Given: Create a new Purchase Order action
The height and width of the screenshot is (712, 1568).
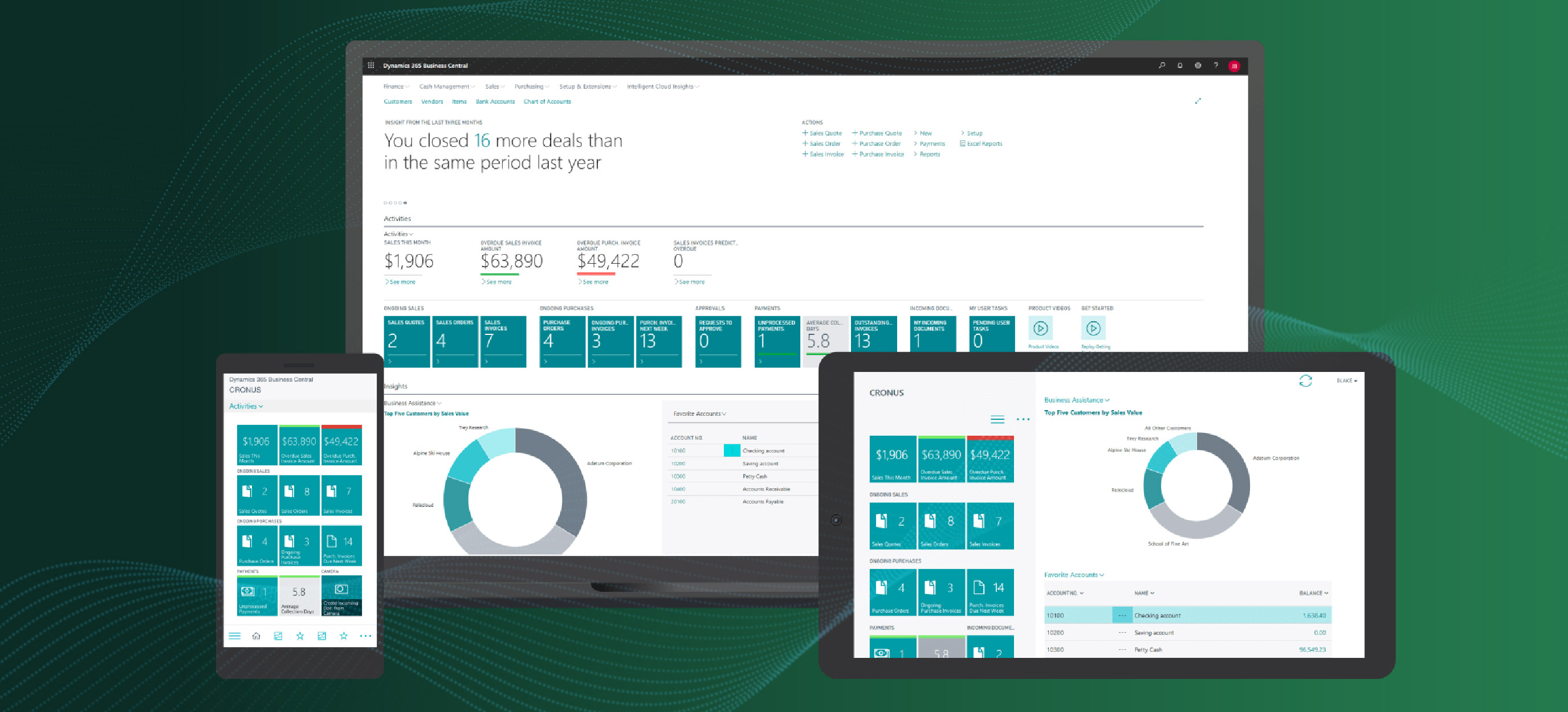Looking at the screenshot, I should coord(877,144).
